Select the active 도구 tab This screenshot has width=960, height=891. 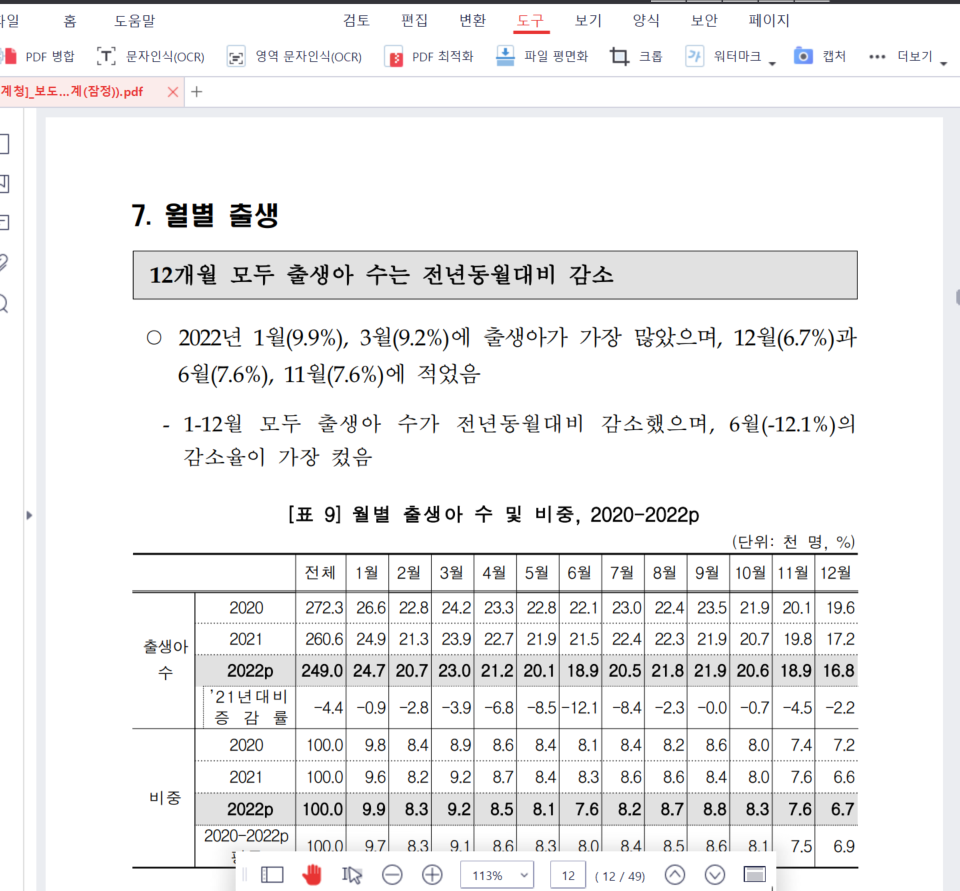[530, 21]
